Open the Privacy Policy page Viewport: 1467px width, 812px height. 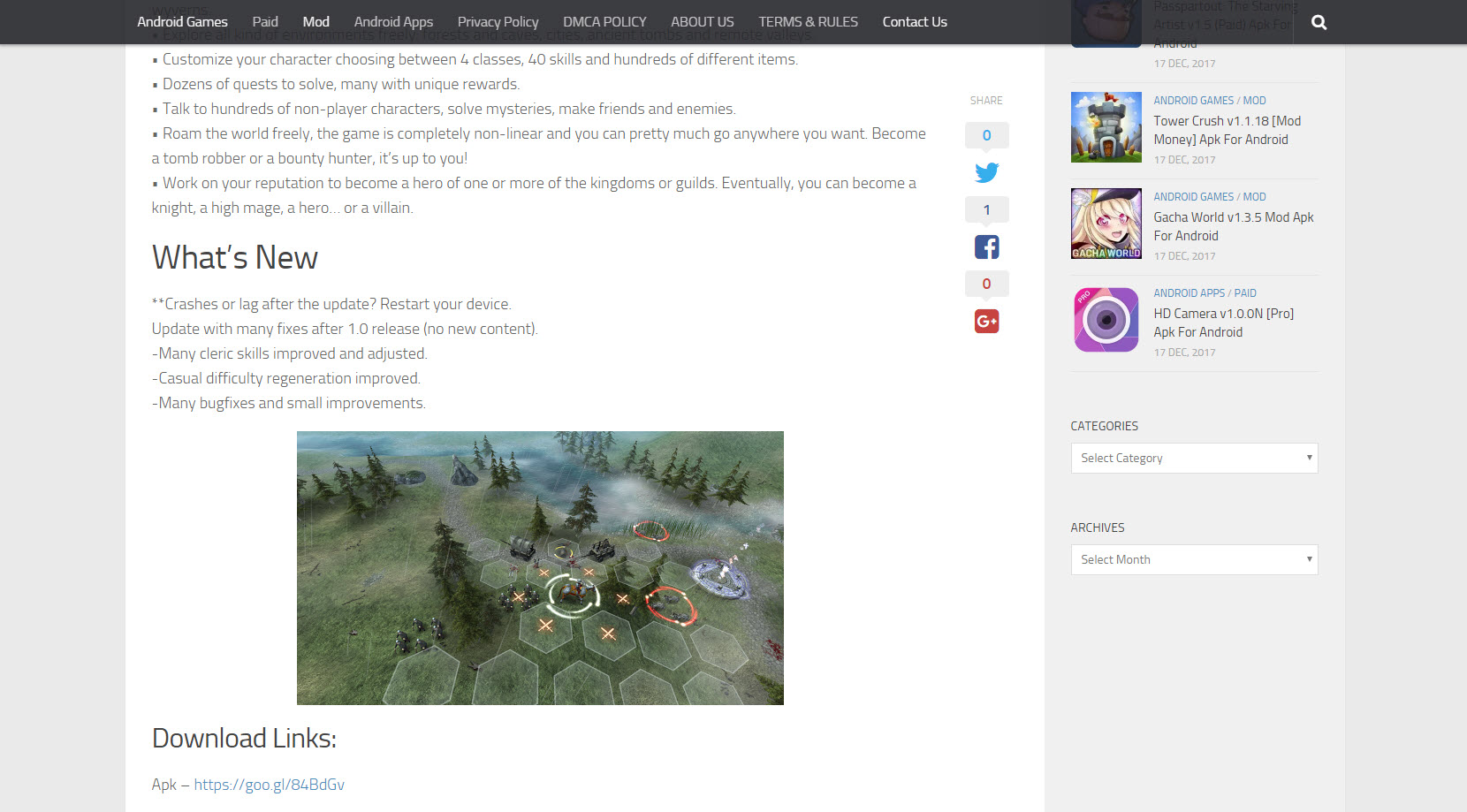(498, 22)
